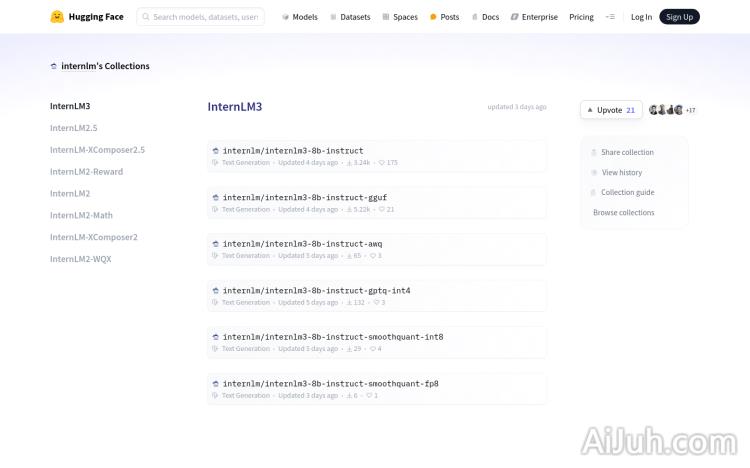Open the InternLM-XComposer2.5 collection
Image resolution: width=750 pixels, height=468 pixels.
point(97,150)
